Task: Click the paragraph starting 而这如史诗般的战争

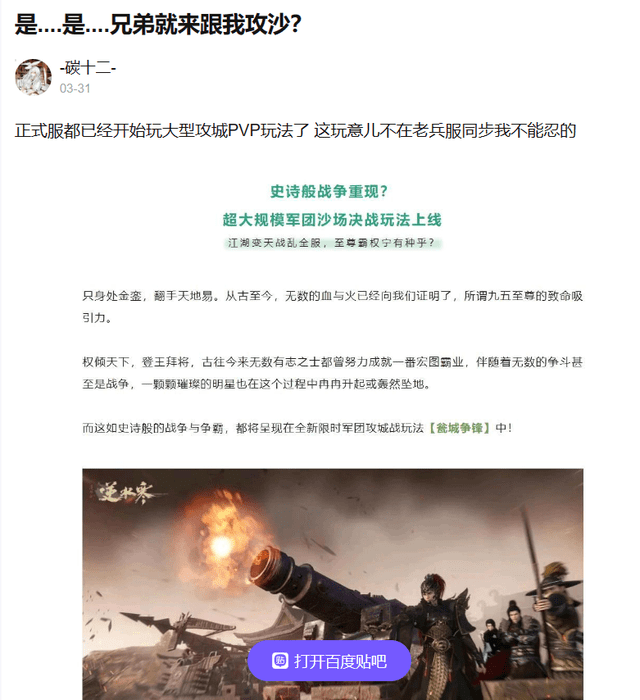Action: pos(297,428)
